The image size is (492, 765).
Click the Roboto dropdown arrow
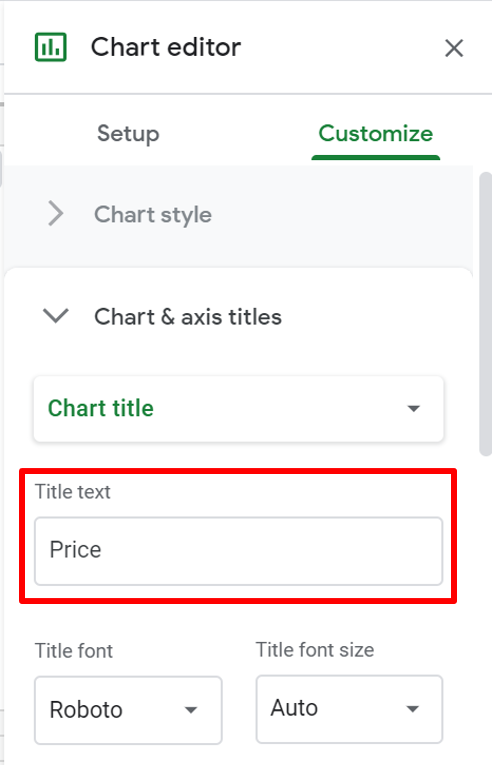click(191, 710)
